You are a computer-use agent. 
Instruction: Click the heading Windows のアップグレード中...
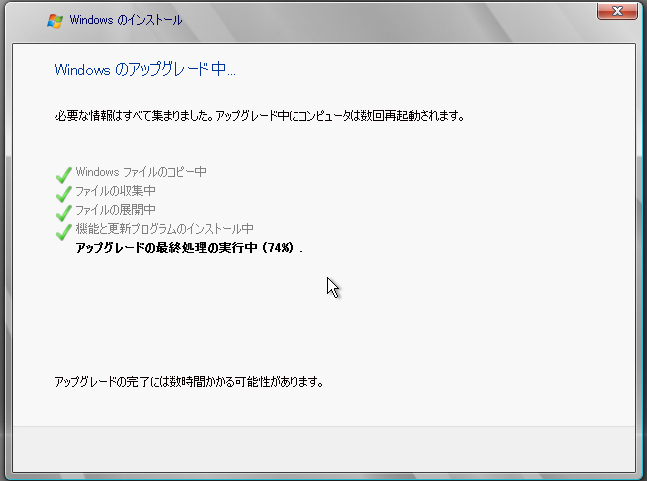145,69
